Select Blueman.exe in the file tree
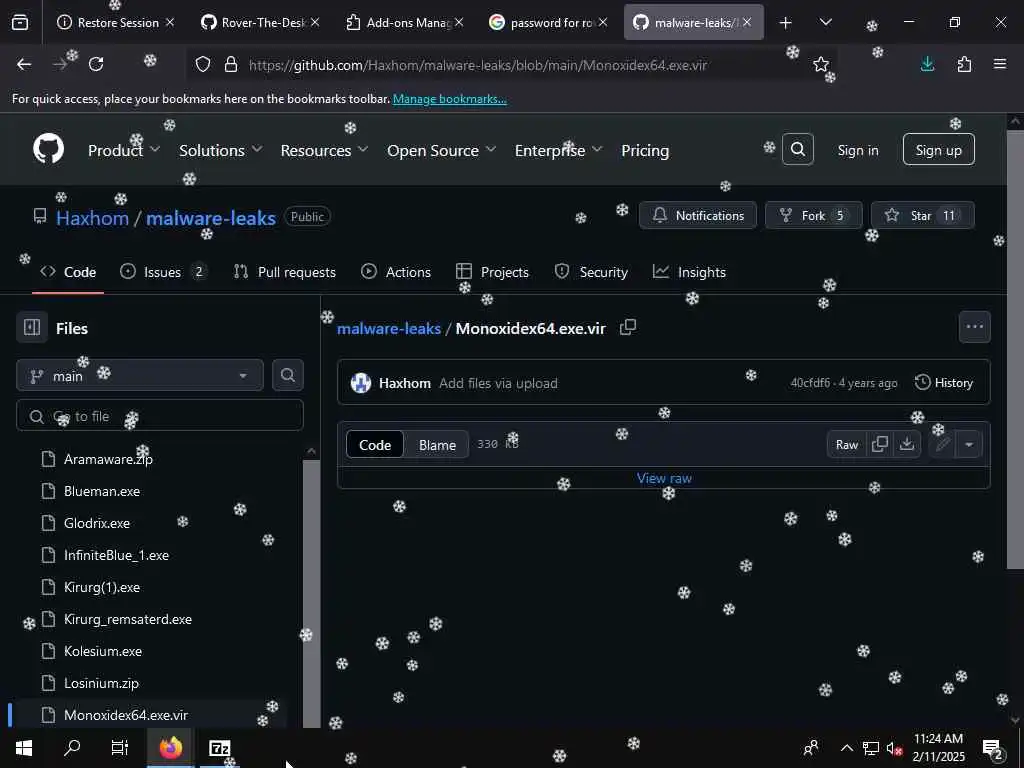This screenshot has width=1024, height=768. point(102,491)
